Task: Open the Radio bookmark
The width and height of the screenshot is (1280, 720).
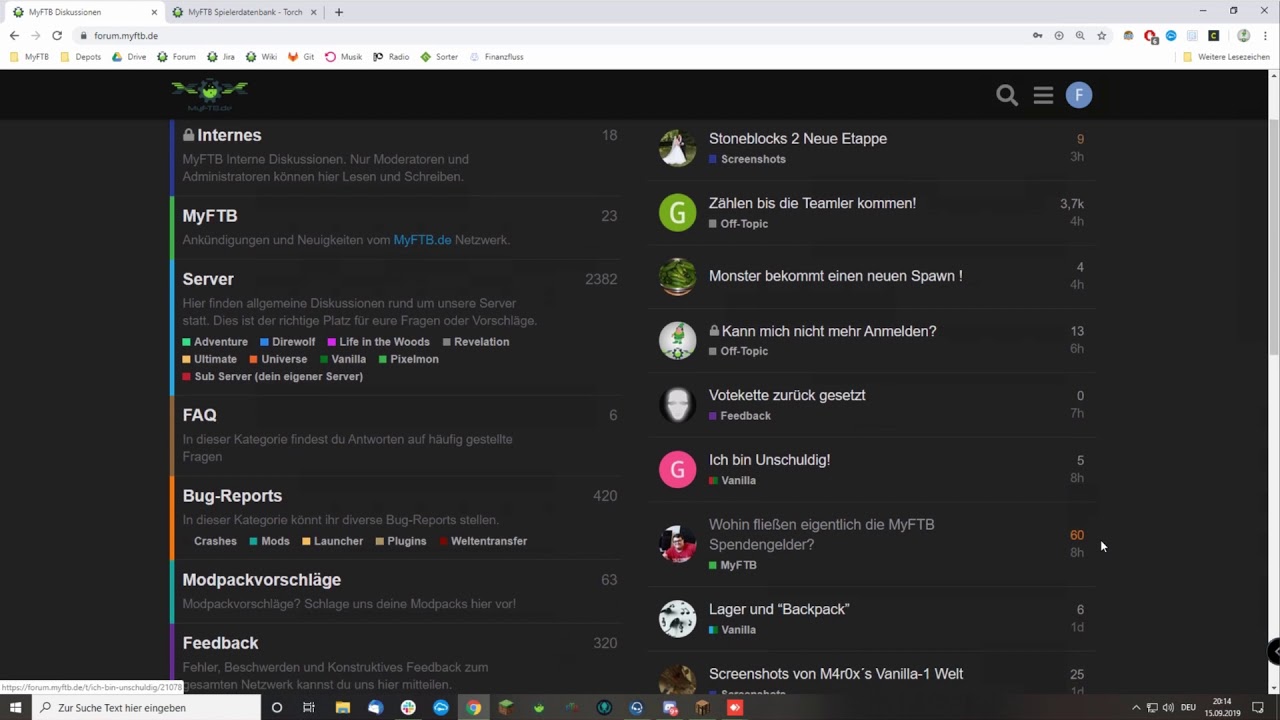Action: (x=391, y=57)
